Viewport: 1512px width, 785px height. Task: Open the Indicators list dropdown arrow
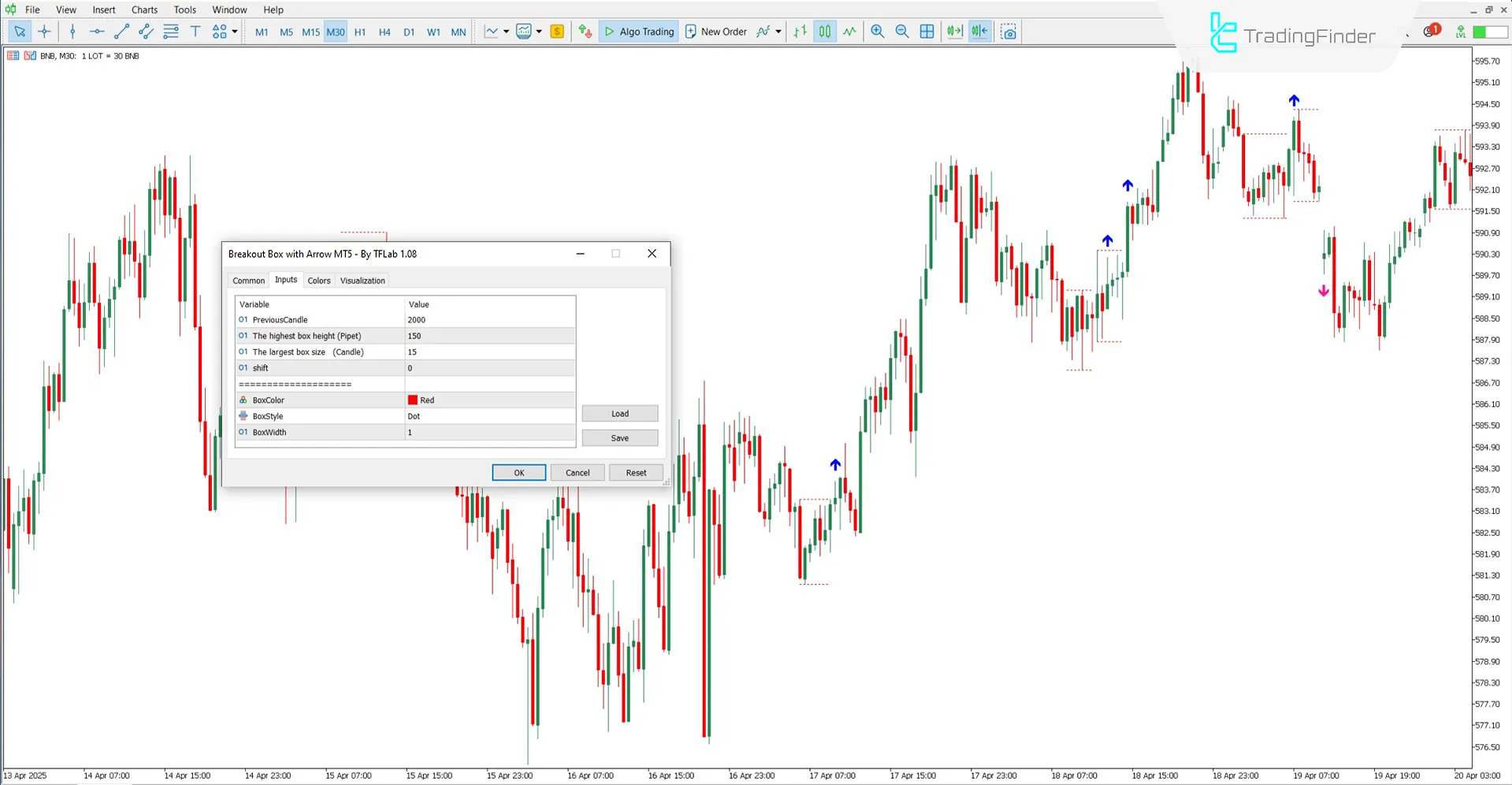778,32
